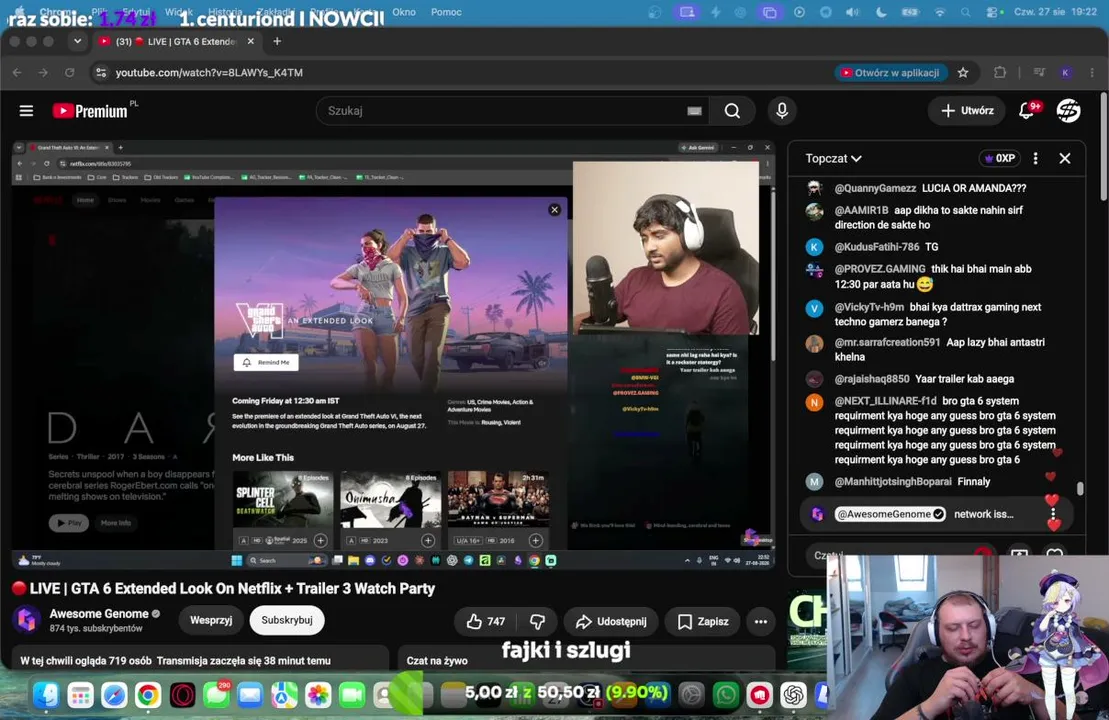Like the live stream
Viewport: 1109px width, 720px height.
(x=485, y=622)
